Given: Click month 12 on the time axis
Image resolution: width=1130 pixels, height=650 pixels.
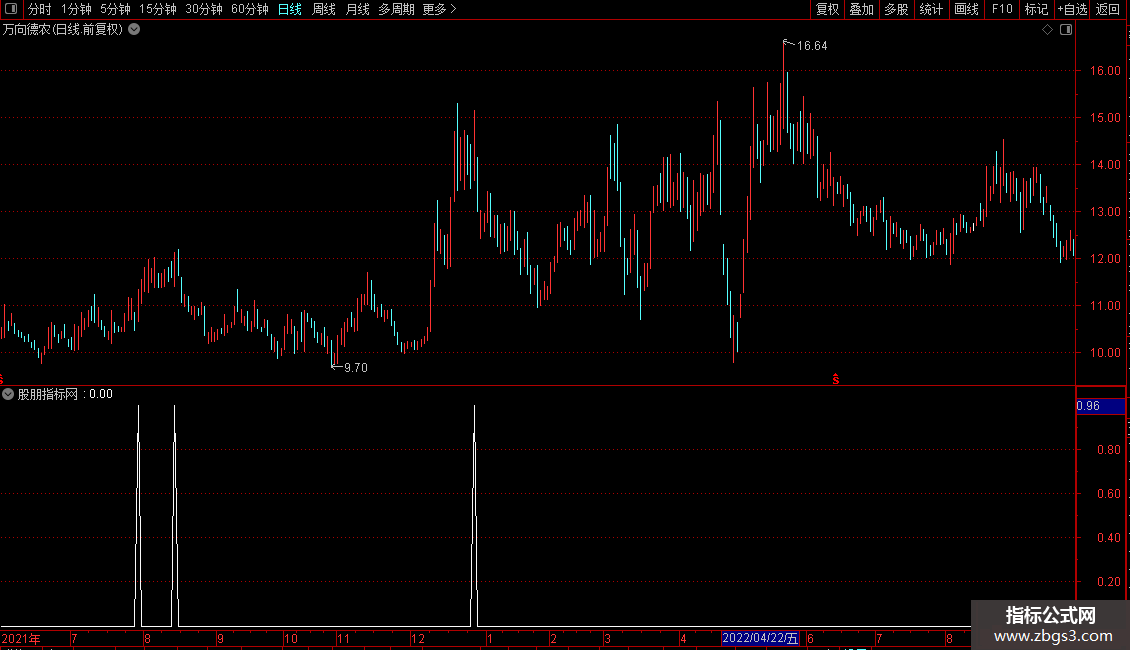Looking at the screenshot, I should point(418,639).
